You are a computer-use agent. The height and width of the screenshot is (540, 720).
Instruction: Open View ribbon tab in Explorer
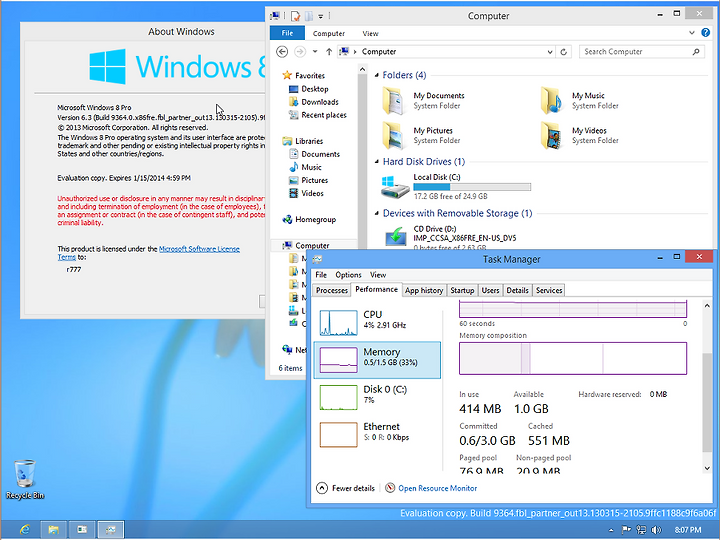coord(370,34)
